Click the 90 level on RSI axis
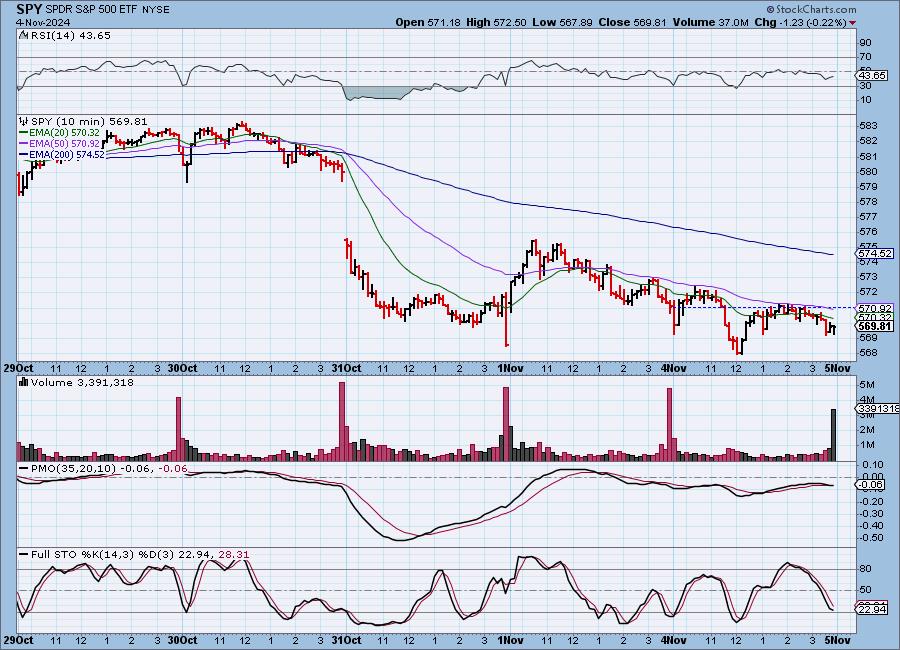Image resolution: width=900 pixels, height=650 pixels. coord(865,43)
